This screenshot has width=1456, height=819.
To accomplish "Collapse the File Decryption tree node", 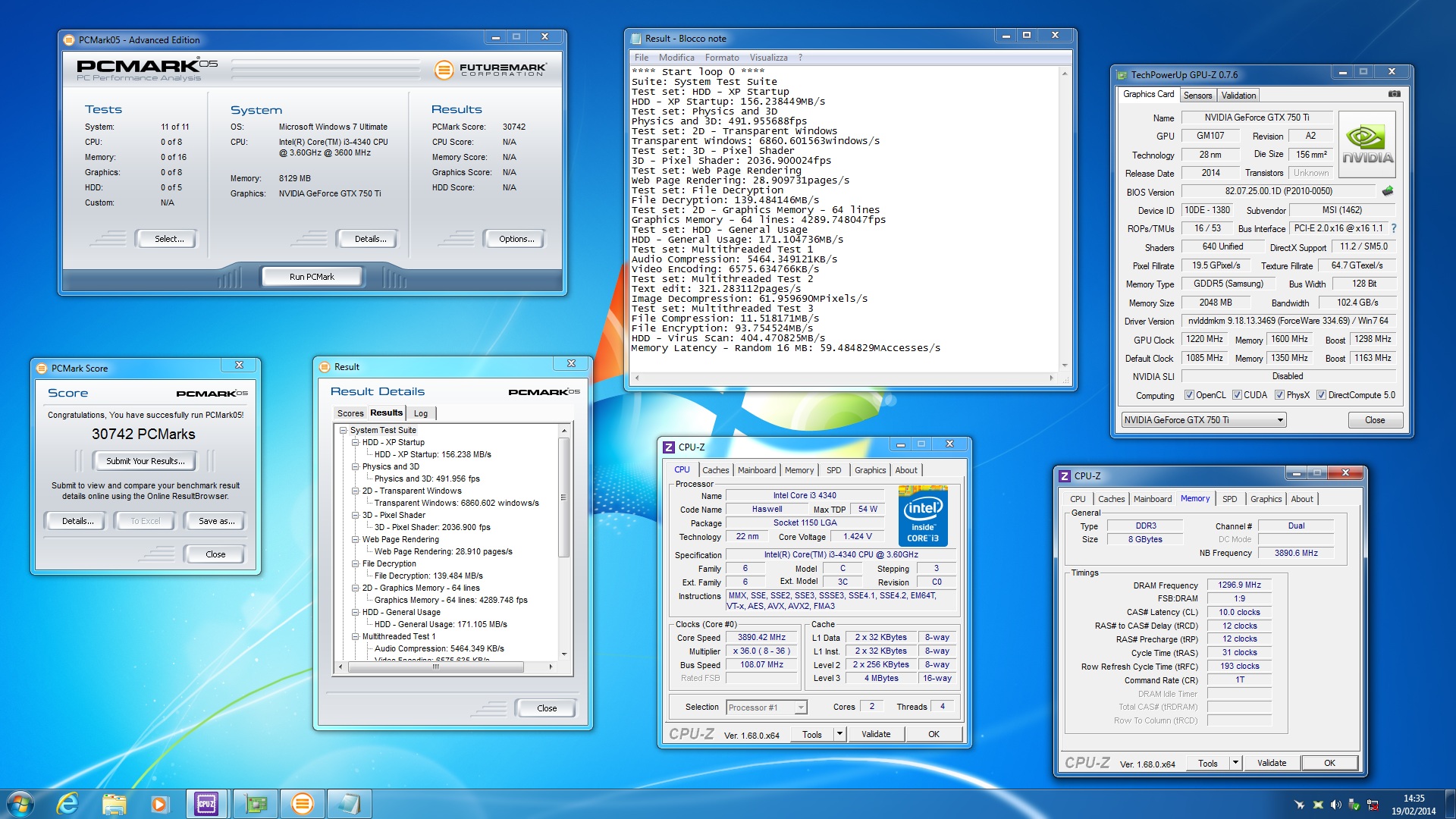I will tap(355, 564).
